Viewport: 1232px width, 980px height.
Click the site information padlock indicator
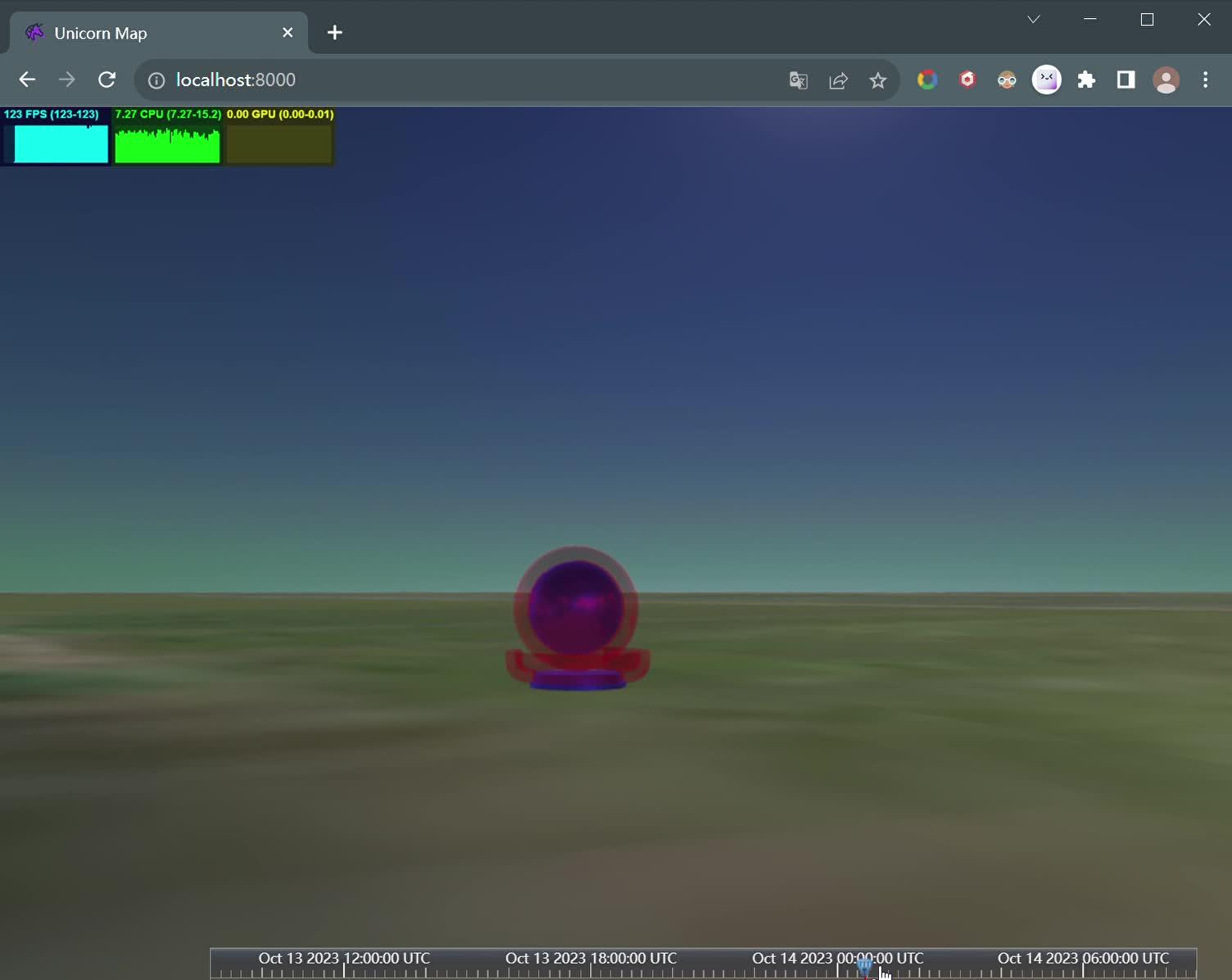click(155, 79)
